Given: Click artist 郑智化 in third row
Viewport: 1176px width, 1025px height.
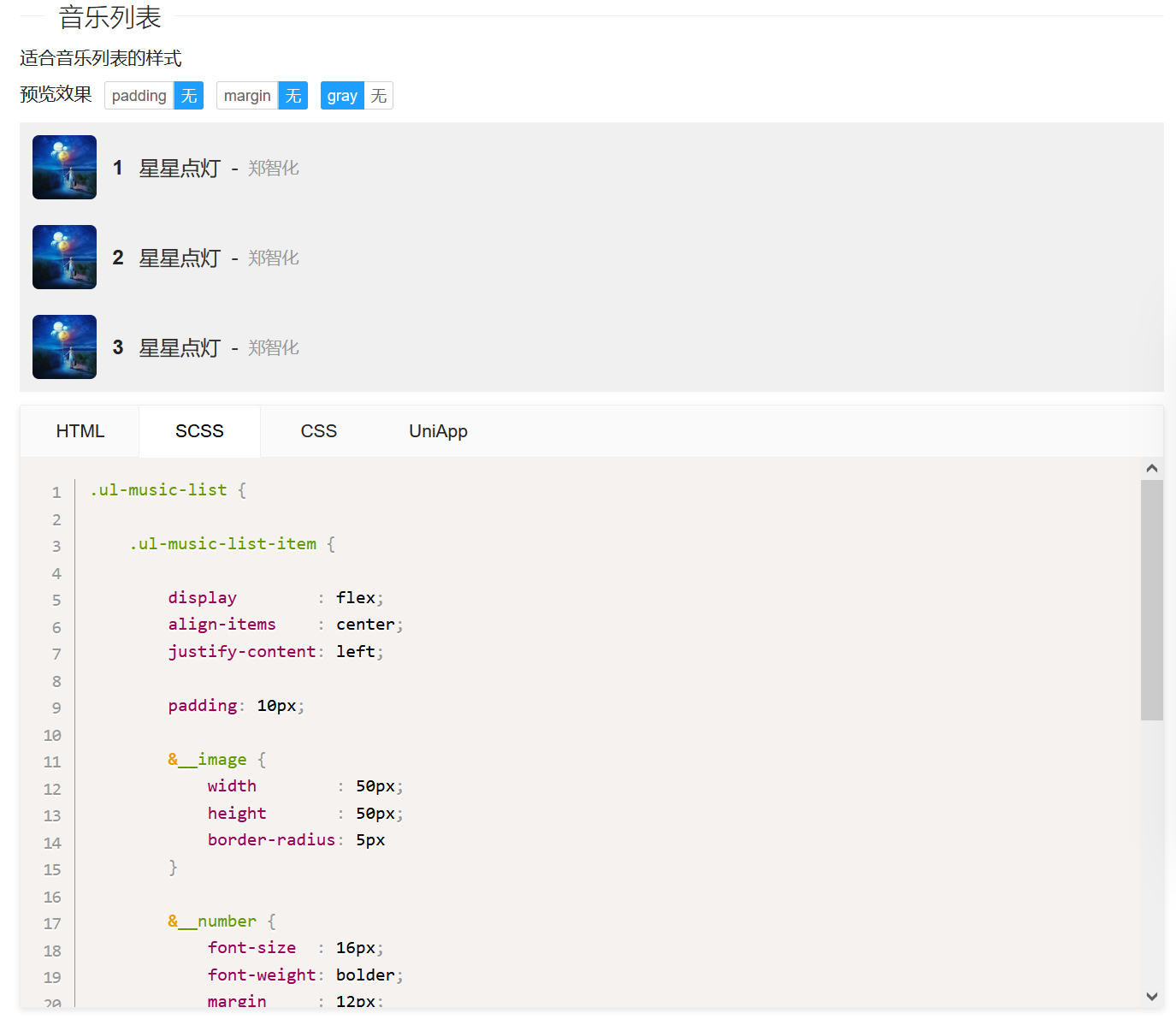Looking at the screenshot, I should tap(274, 348).
